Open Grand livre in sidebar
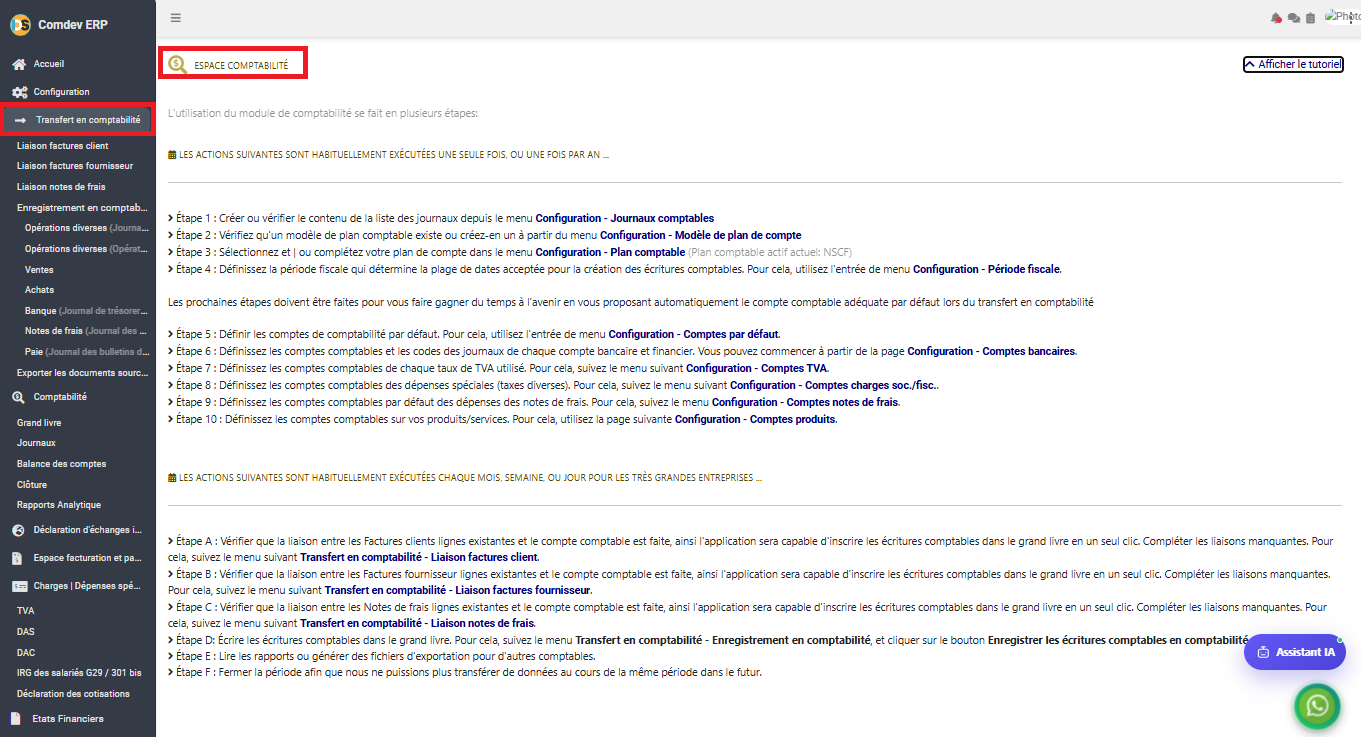Viewport: 1361px width, 737px height. [x=39, y=423]
